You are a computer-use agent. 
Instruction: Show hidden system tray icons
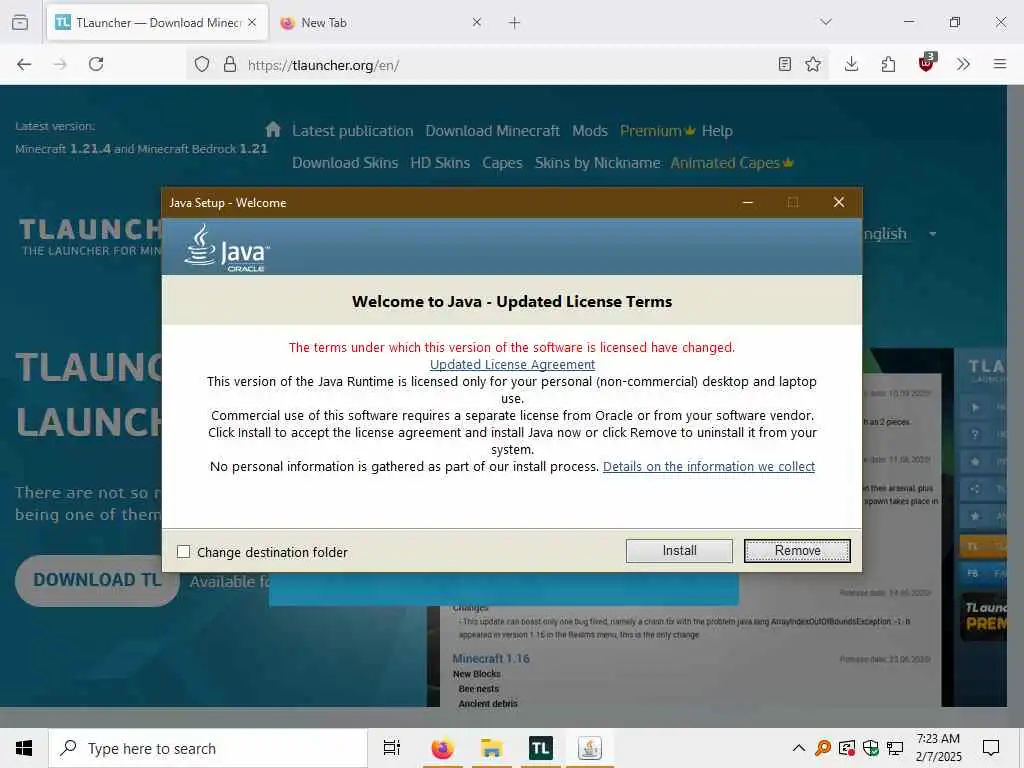tap(799, 748)
